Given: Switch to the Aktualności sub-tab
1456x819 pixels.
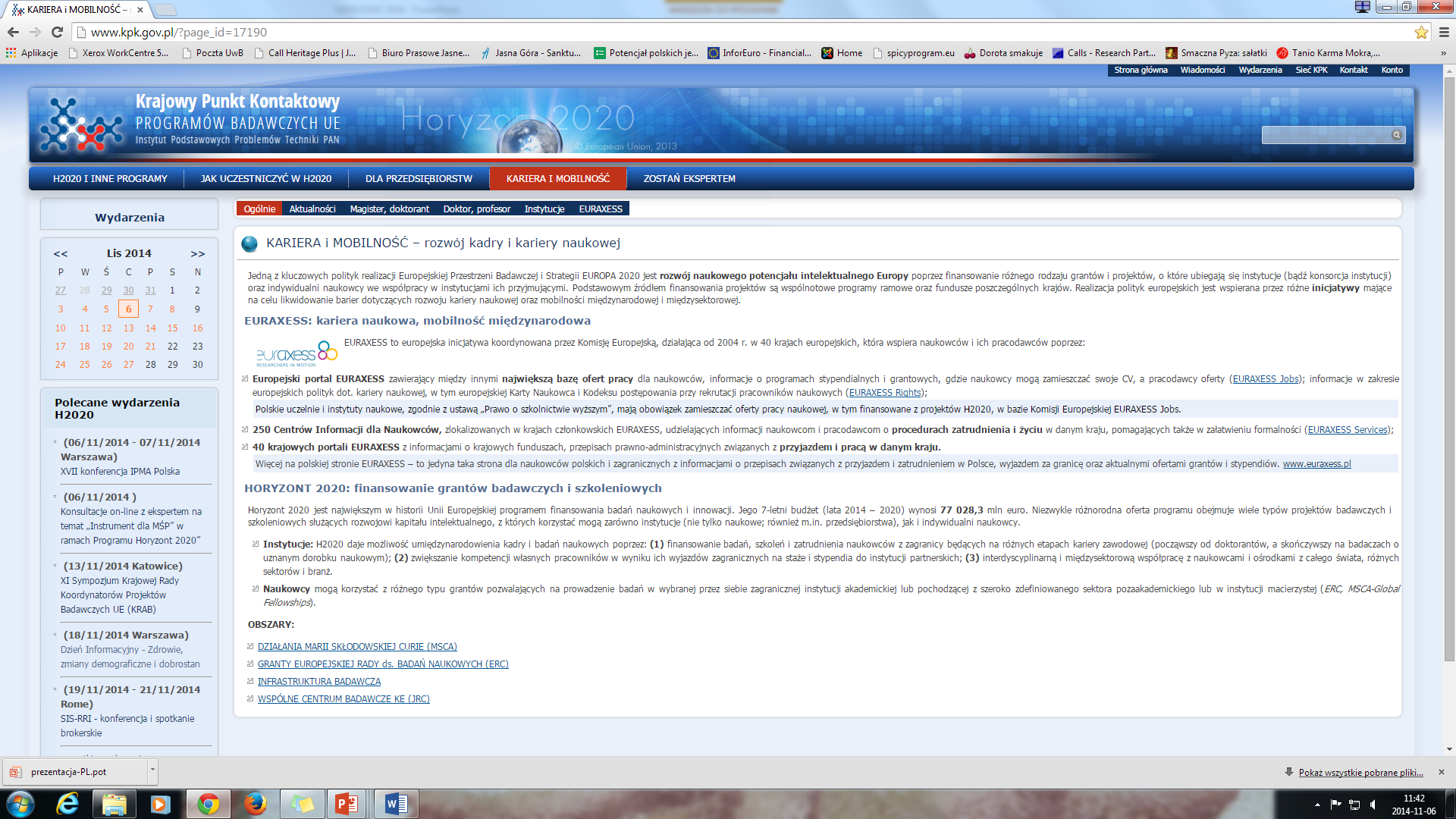Looking at the screenshot, I should coord(312,209).
